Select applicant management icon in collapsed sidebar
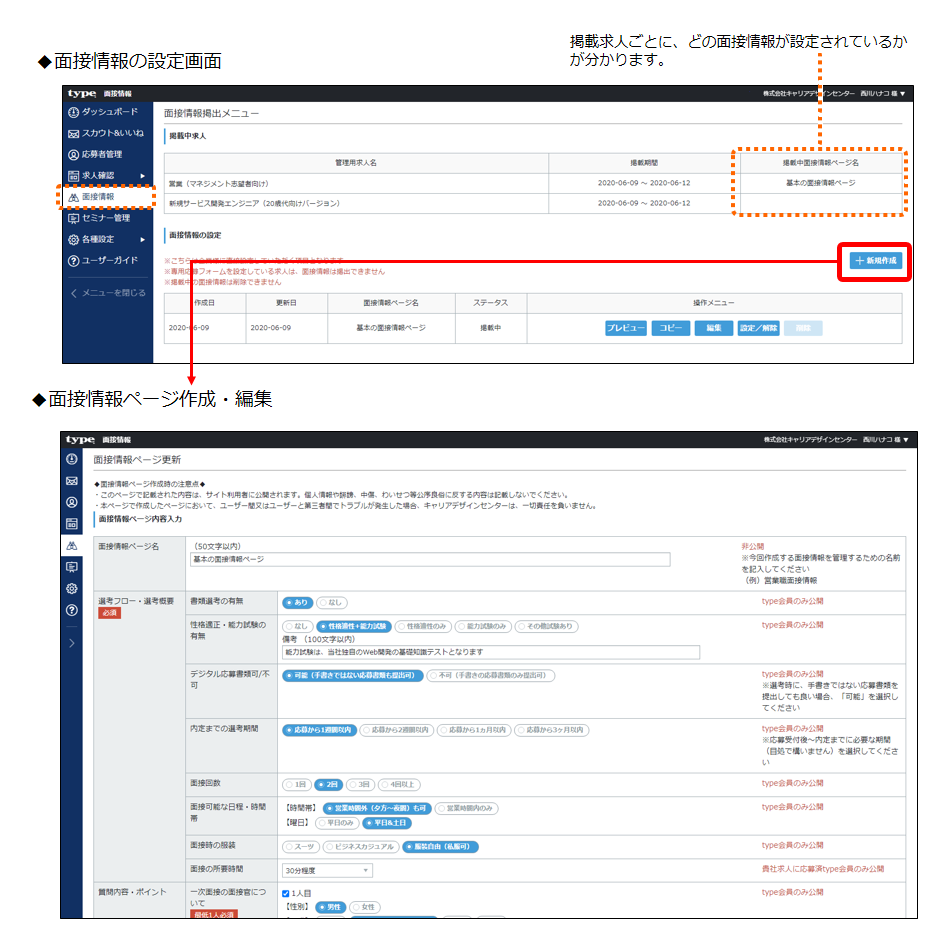 pos(71,502)
